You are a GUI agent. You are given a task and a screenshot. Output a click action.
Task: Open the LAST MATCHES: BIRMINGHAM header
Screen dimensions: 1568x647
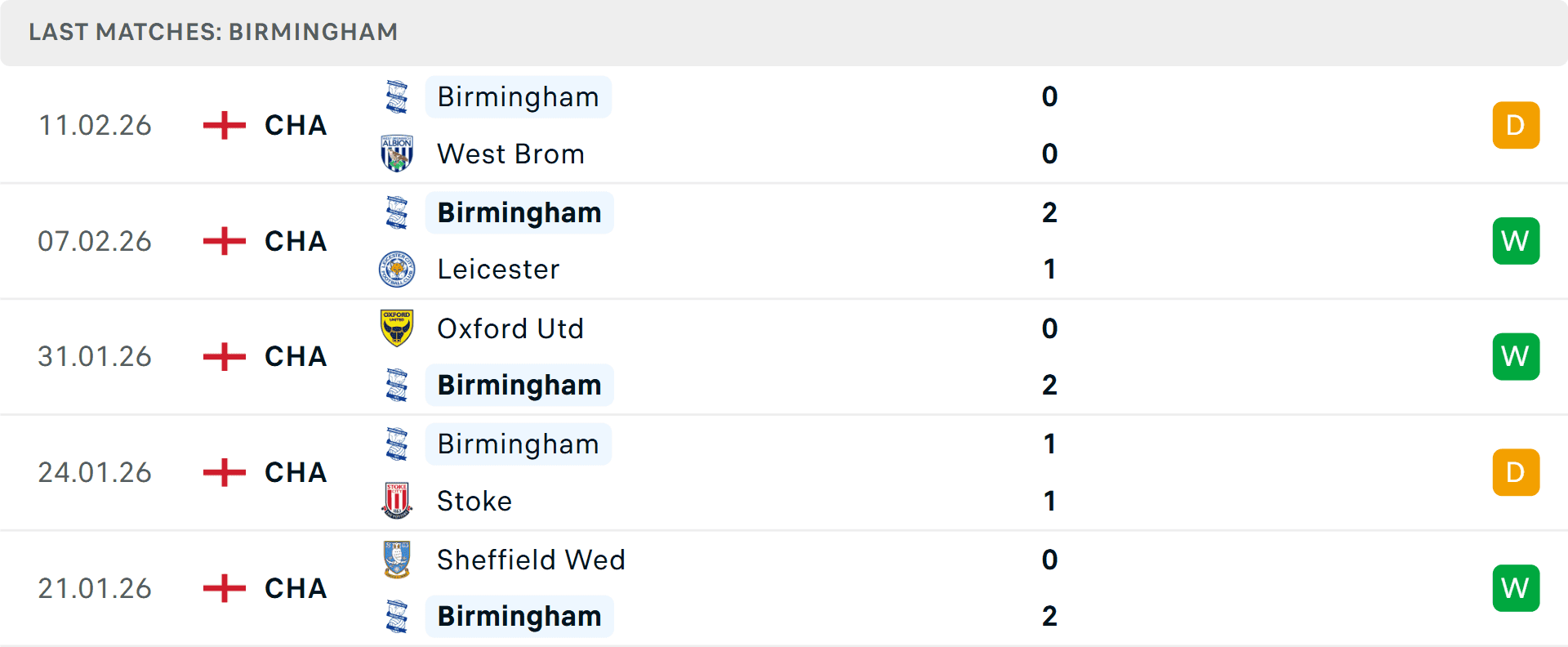click(x=212, y=32)
